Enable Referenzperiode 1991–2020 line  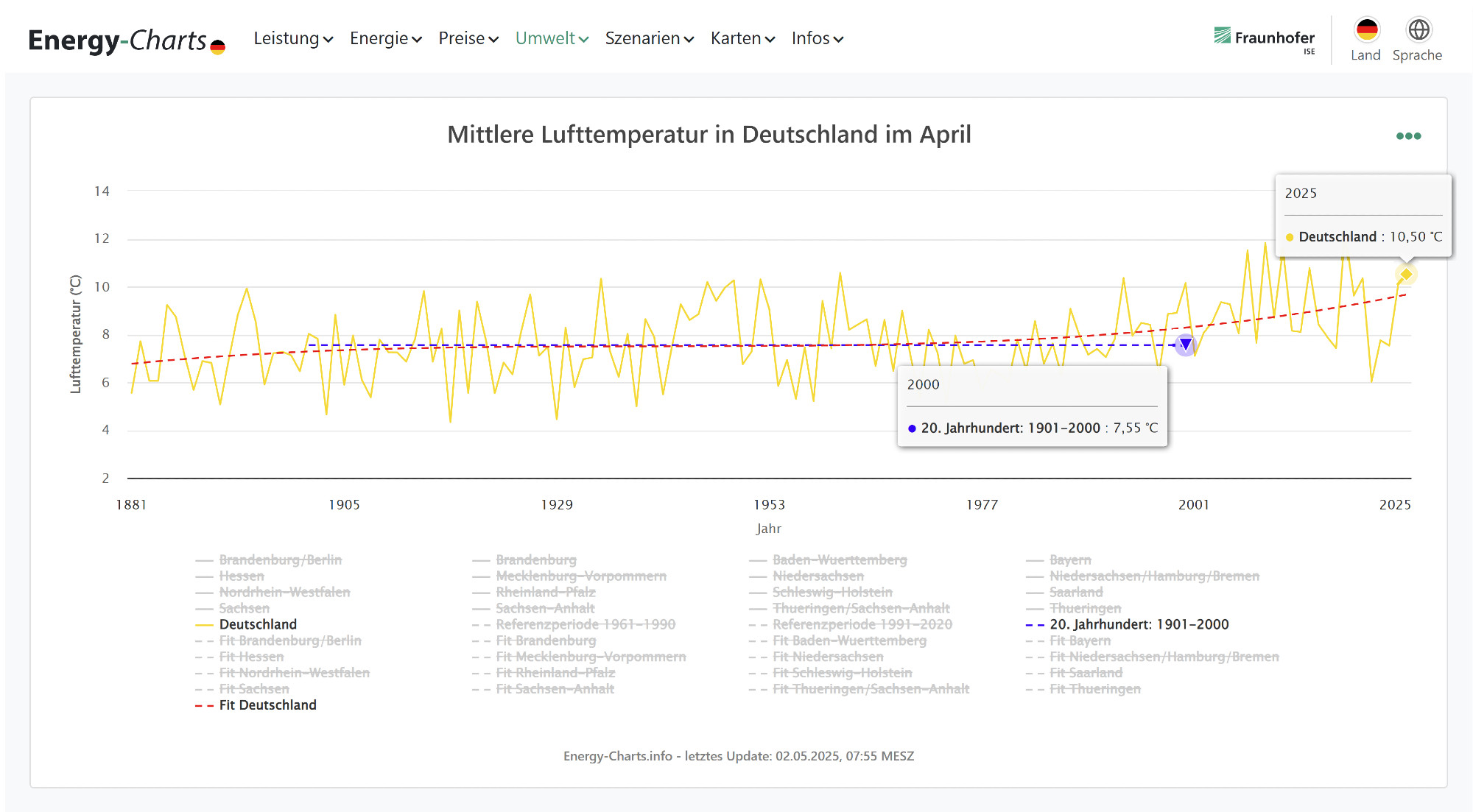click(x=851, y=624)
